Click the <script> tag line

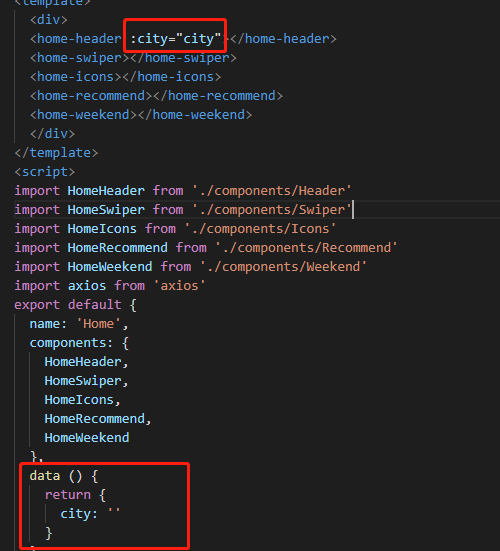45,171
